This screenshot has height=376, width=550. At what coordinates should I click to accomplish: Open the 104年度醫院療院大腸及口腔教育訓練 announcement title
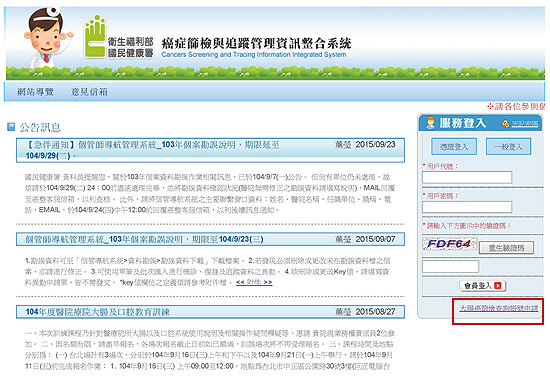98,312
